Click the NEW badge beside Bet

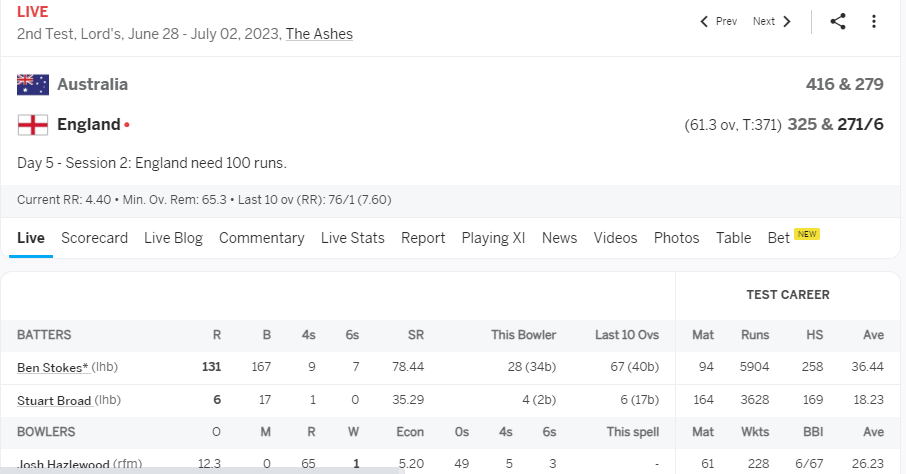click(807, 234)
